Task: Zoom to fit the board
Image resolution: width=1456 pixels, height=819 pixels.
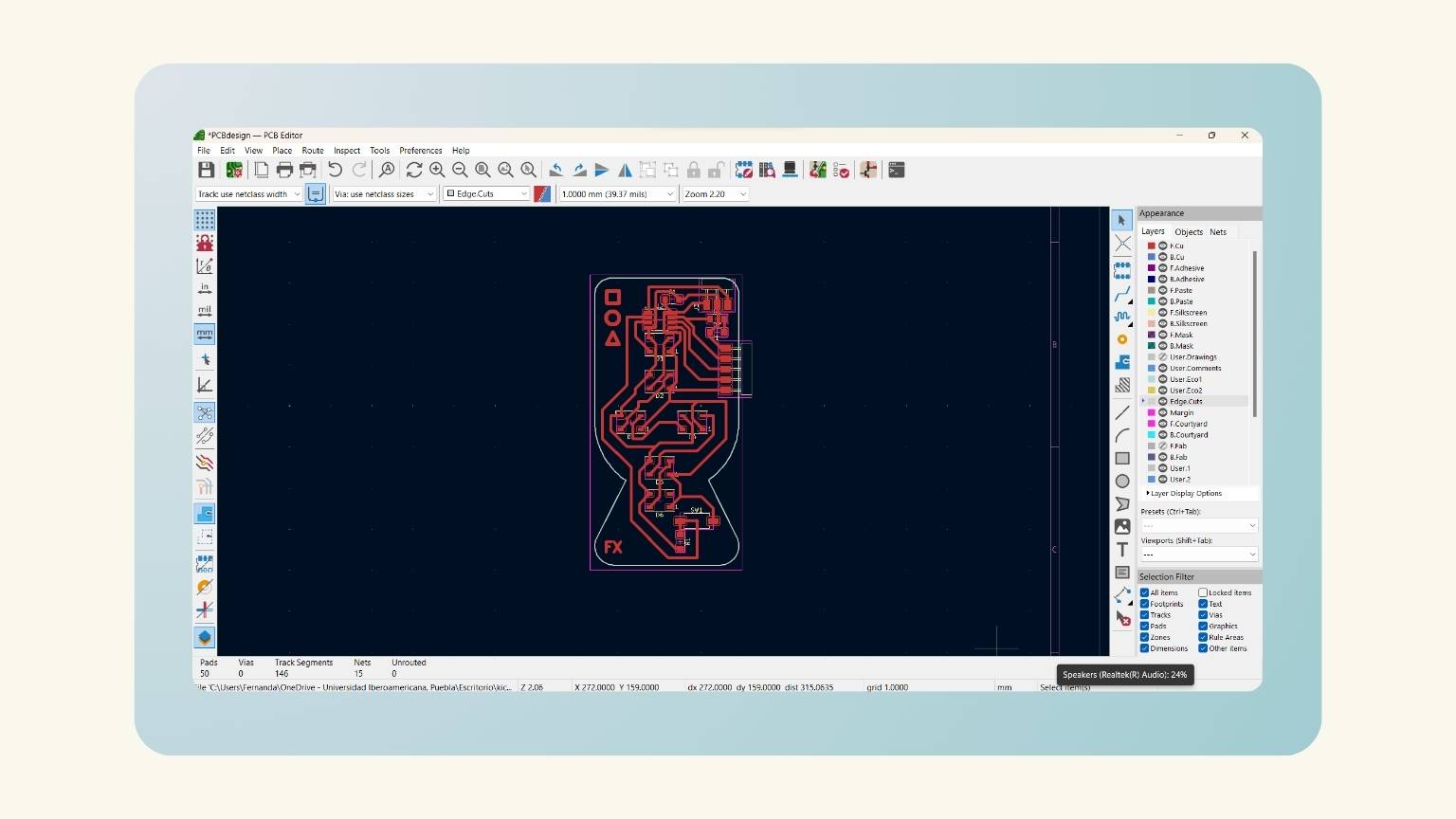Action: point(482,170)
